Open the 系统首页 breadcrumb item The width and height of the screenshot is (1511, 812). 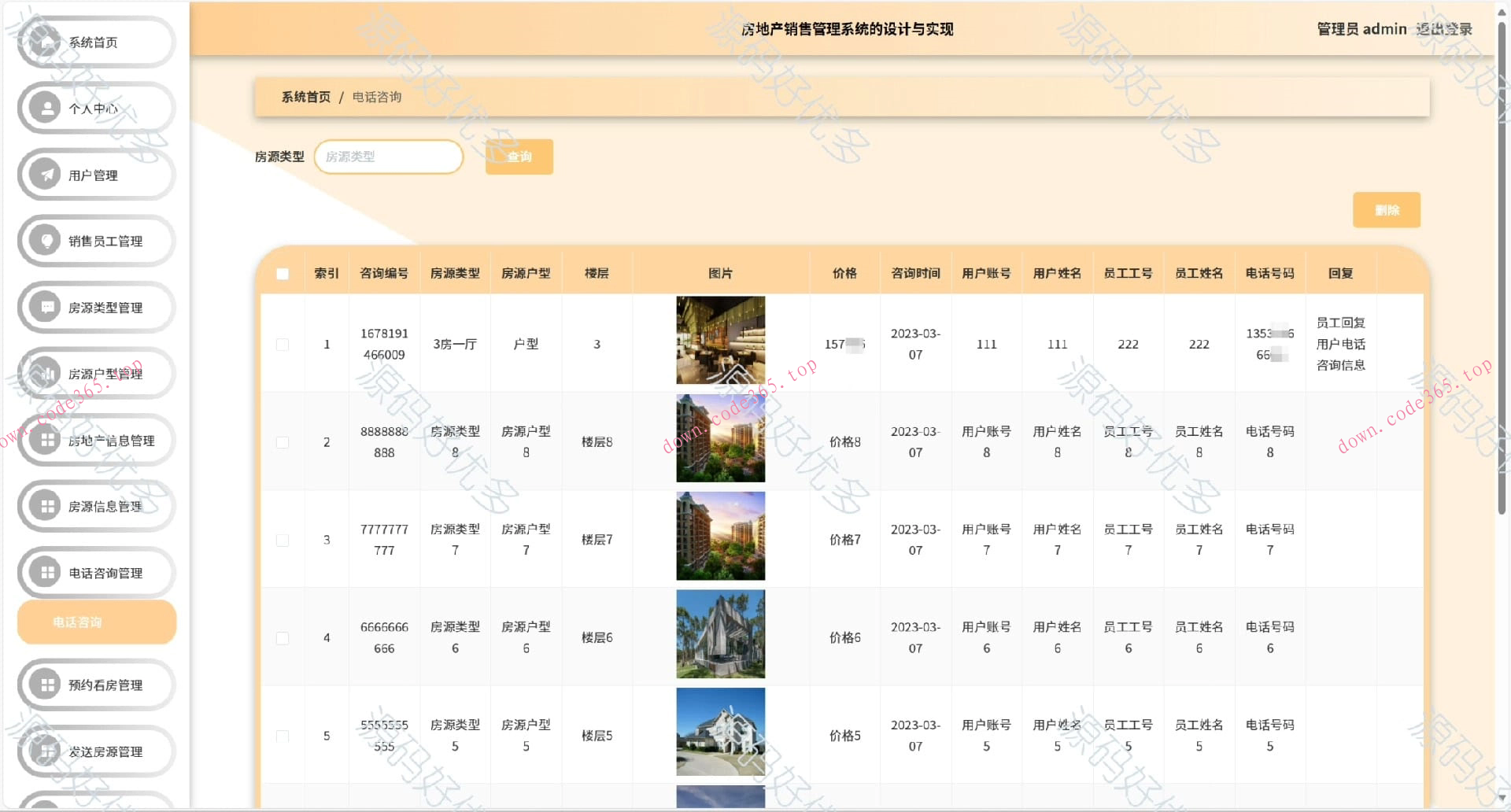(x=305, y=98)
